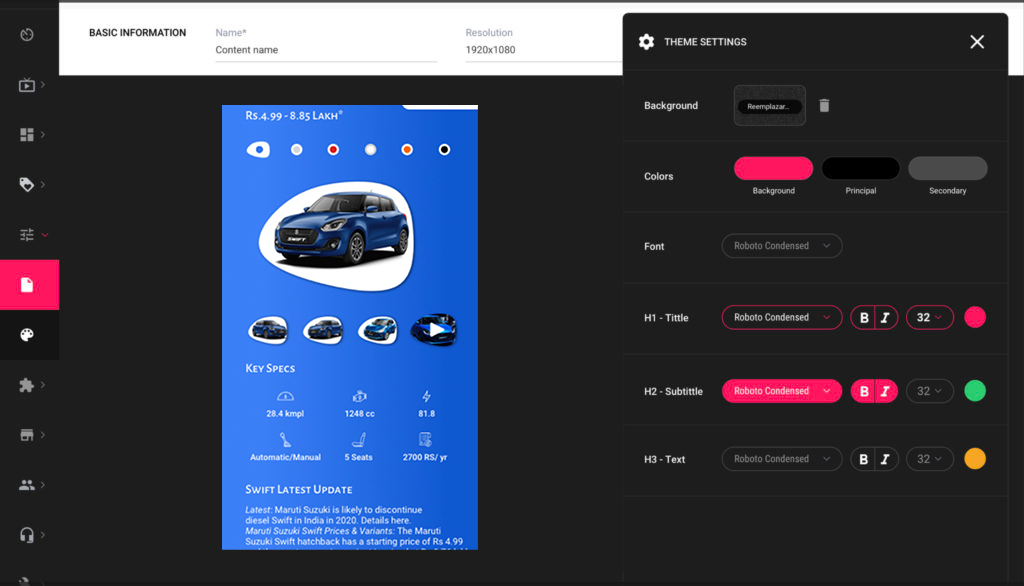
Task: Change the H2 - Subtittle green text color
Action: pyautogui.click(x=975, y=391)
